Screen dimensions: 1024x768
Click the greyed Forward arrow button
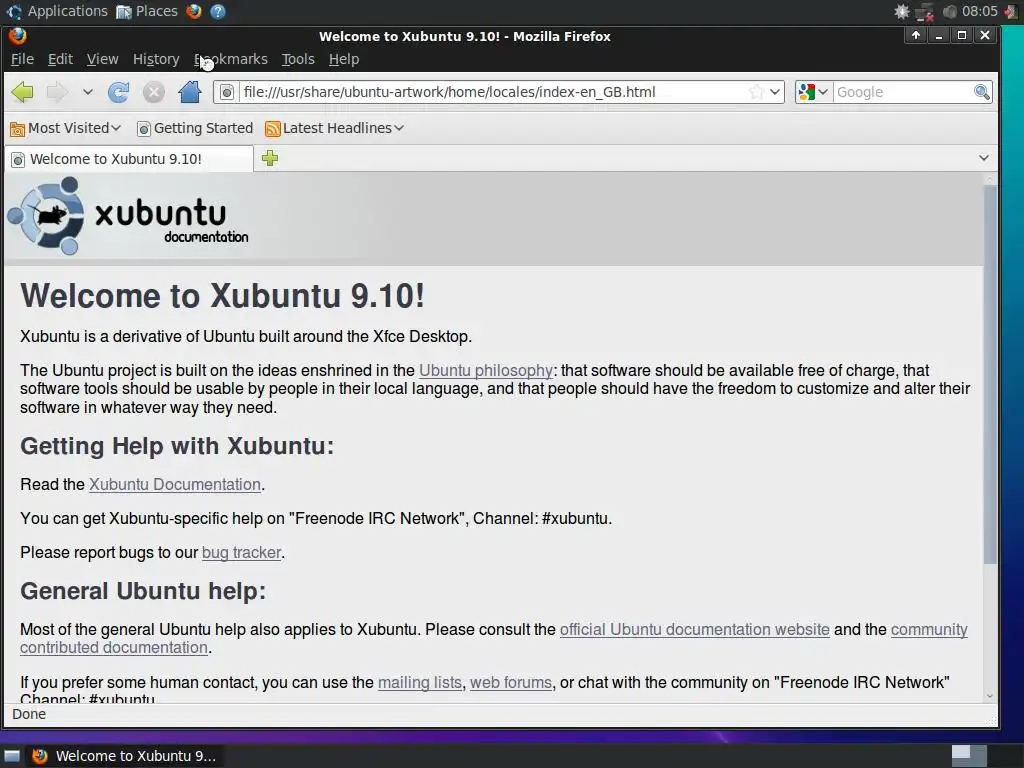57,92
